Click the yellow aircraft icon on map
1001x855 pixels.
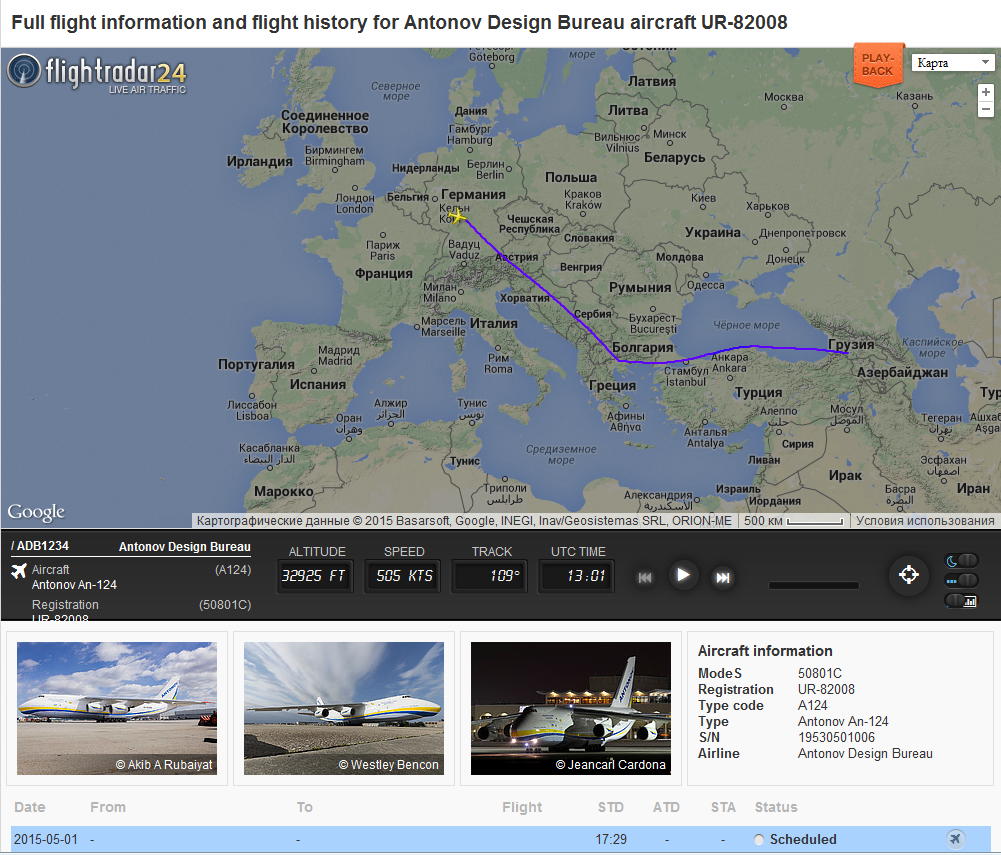457,216
